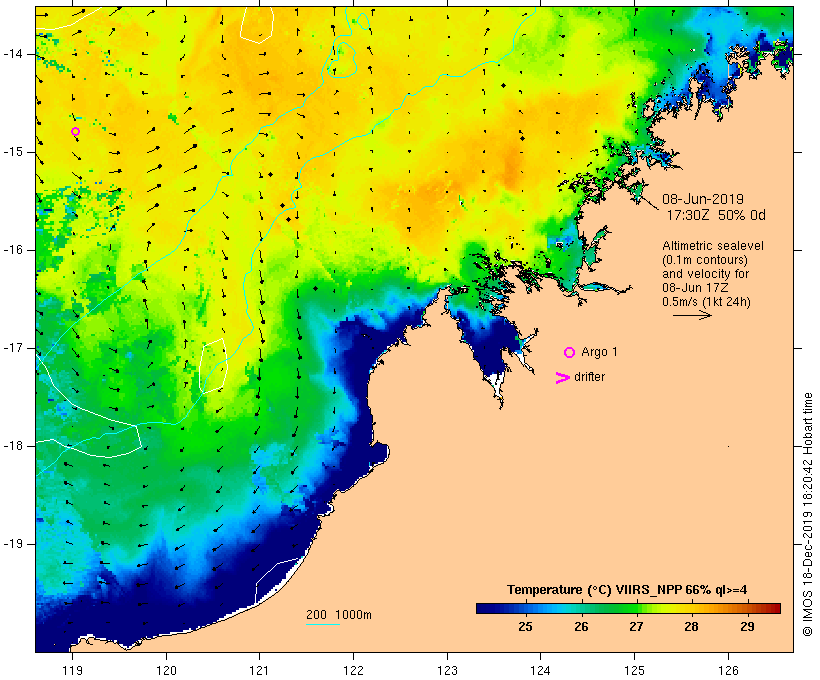
Task: Click the longitude axis label 119
Action: coord(72,670)
